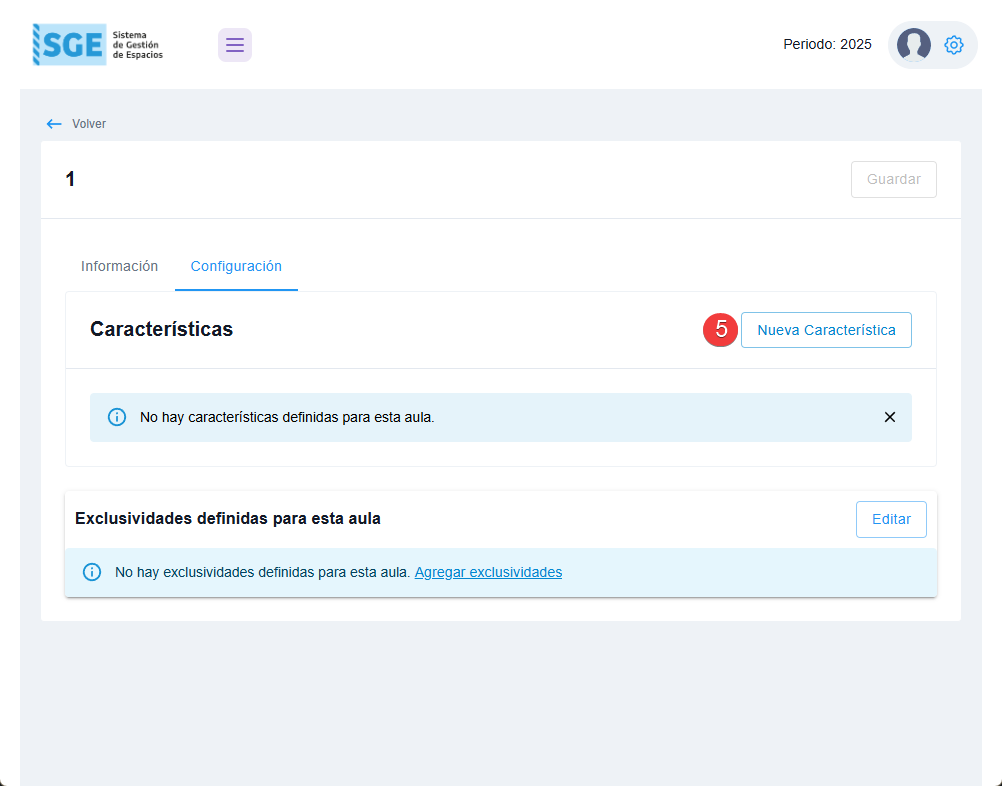Click the back arrow next to Volver
Image resolution: width=1002 pixels, height=786 pixels.
tap(54, 124)
